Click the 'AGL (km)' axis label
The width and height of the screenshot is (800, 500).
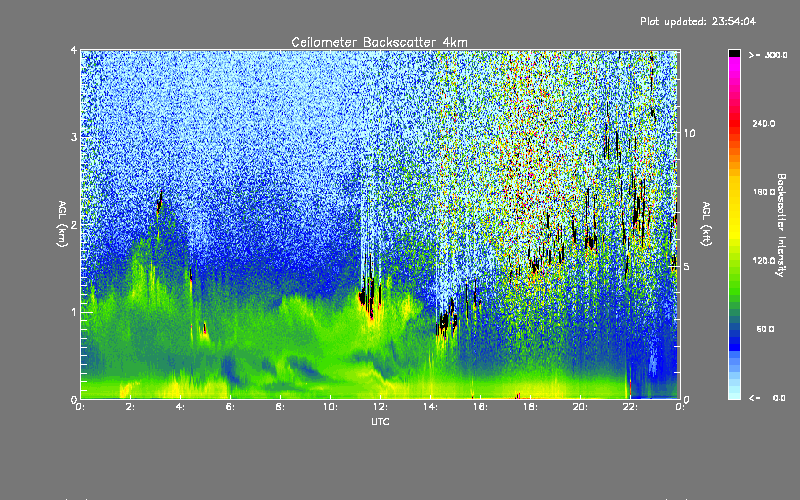pyautogui.click(x=63, y=224)
